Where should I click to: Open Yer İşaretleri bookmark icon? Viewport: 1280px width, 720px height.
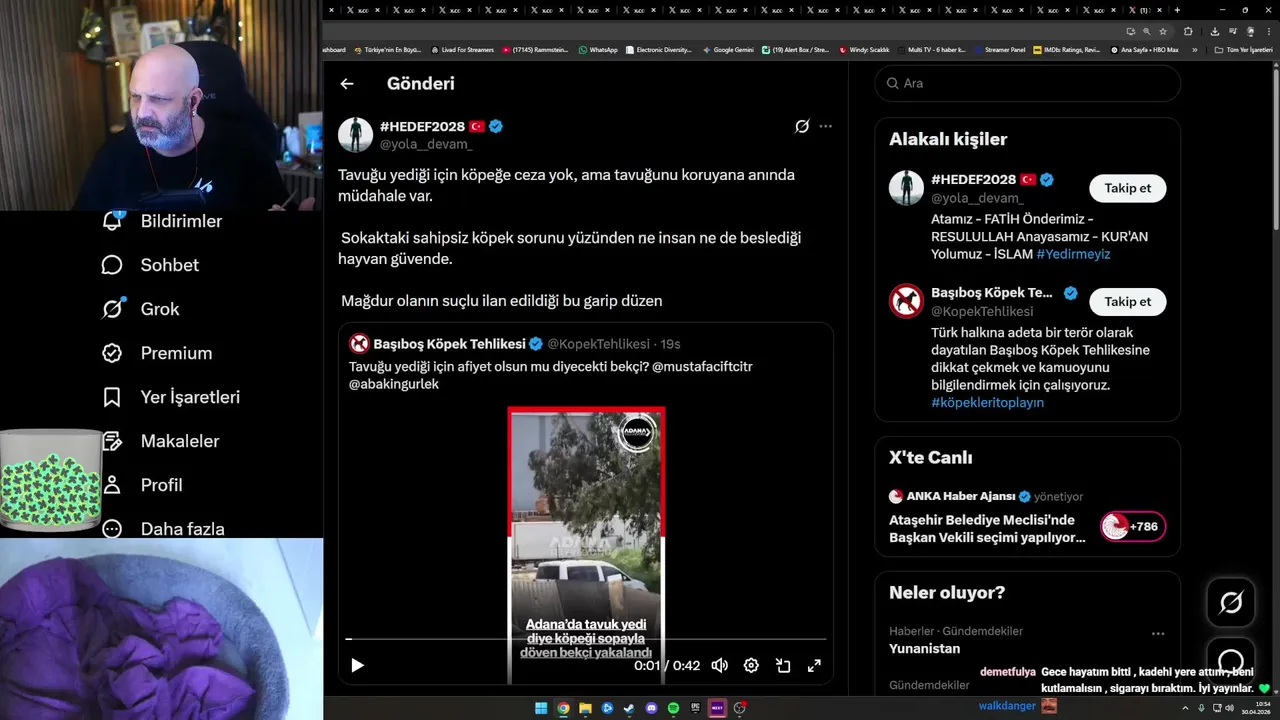(x=112, y=397)
